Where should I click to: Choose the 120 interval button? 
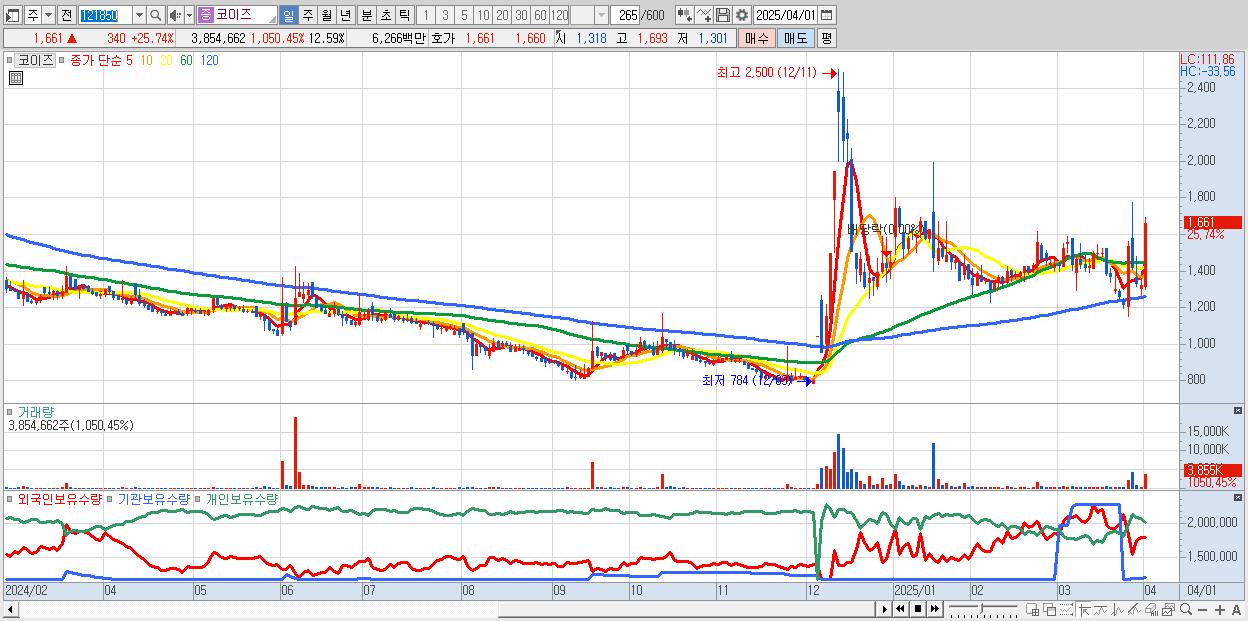coord(560,15)
